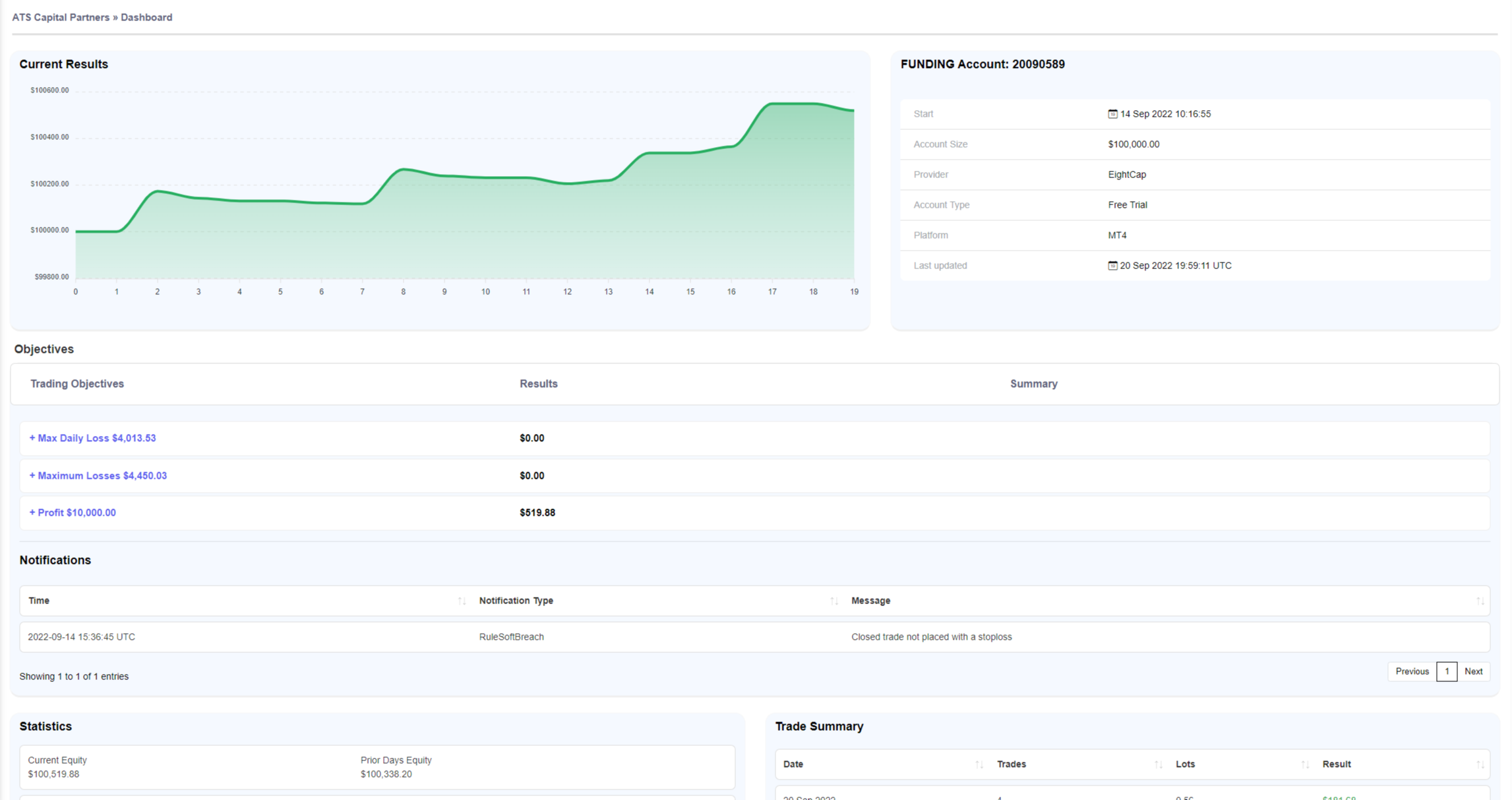This screenshot has width=1512, height=800.
Task: Click sort arrows on Result column
Action: [1480, 764]
